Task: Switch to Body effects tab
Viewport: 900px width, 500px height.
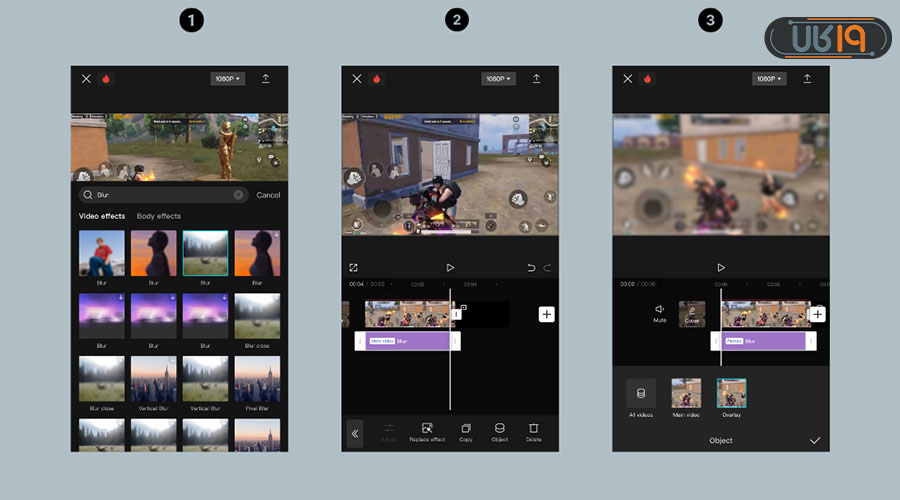Action: 159,216
